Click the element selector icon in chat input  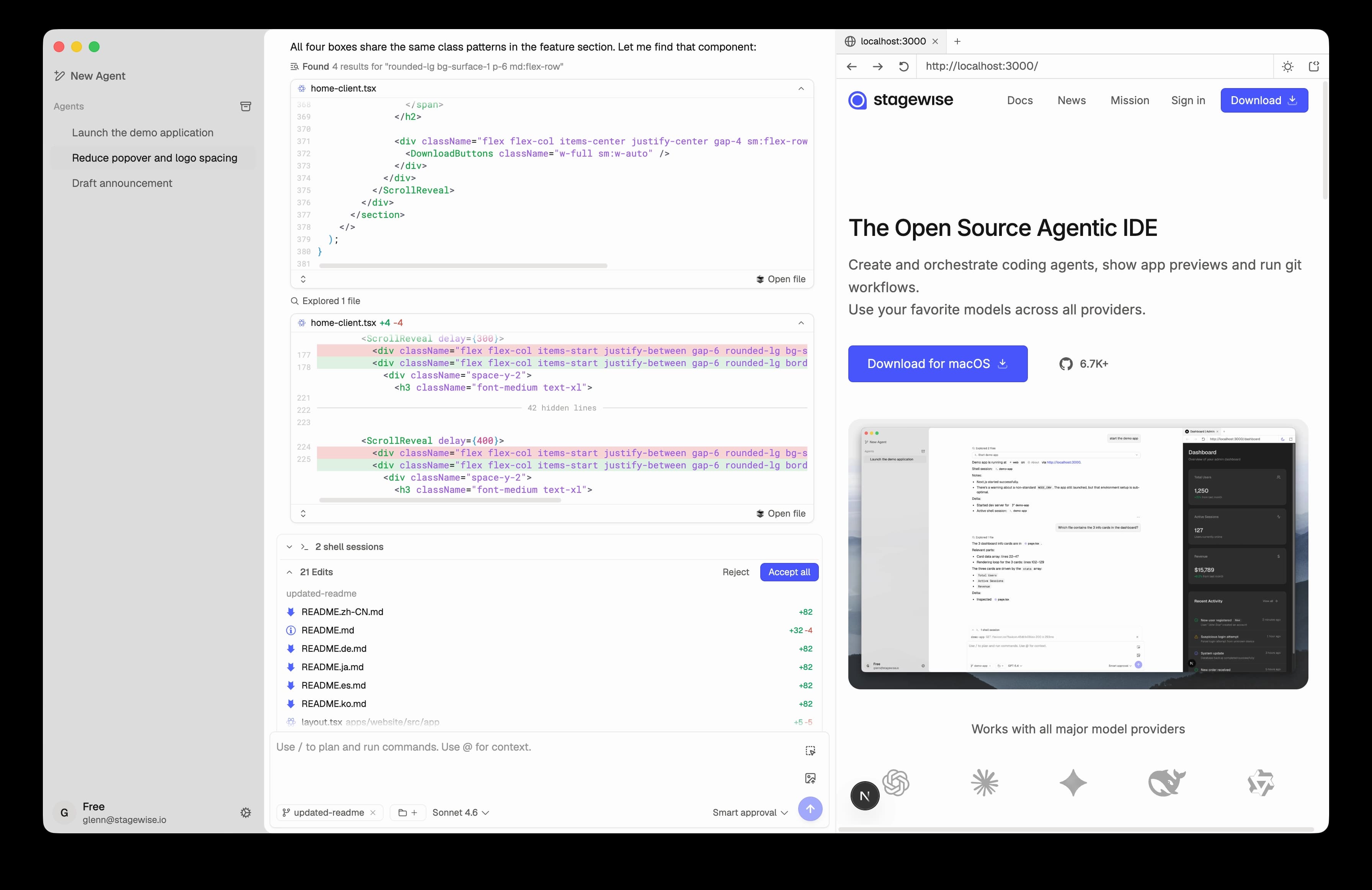pyautogui.click(x=810, y=751)
